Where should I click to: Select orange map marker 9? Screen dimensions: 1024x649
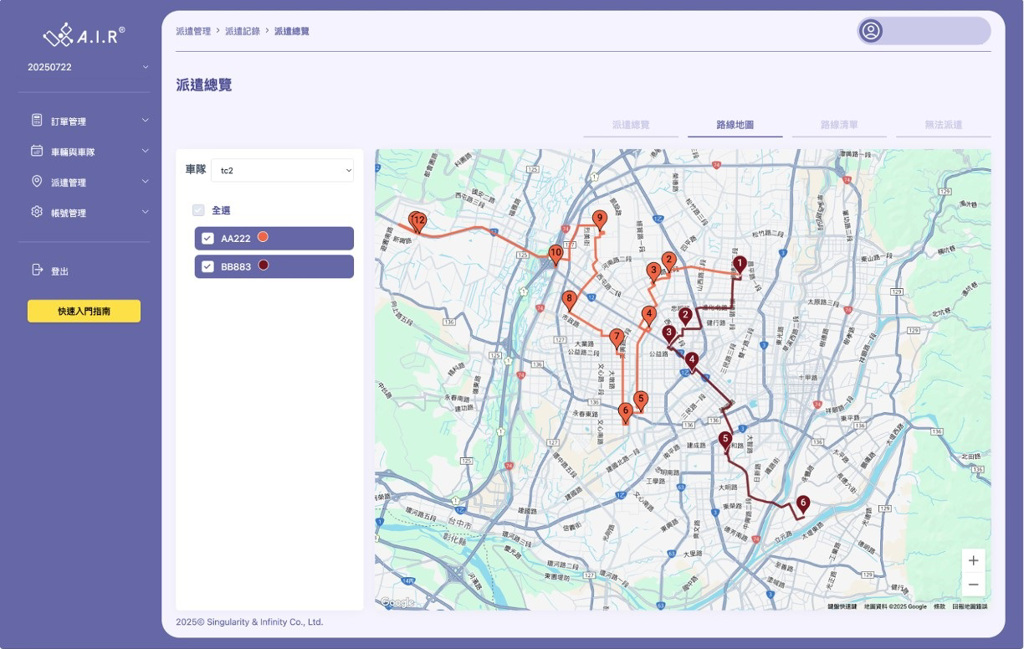point(600,220)
